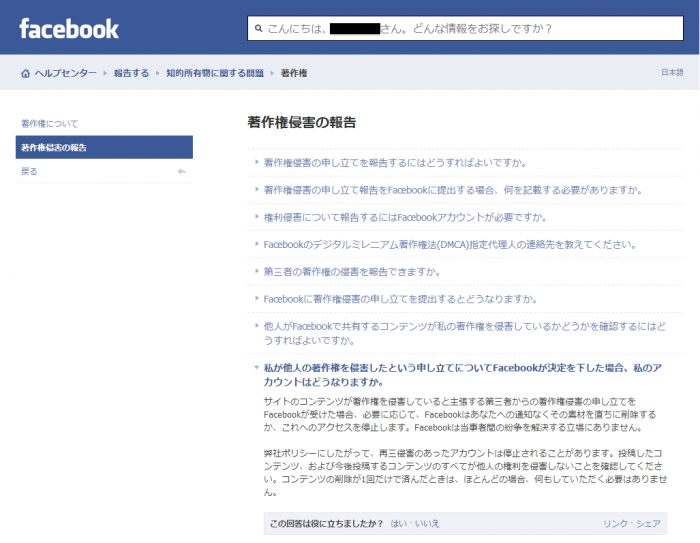The image size is (700, 543).
Task: Click the search magnifier icon
Action: click(x=258, y=29)
